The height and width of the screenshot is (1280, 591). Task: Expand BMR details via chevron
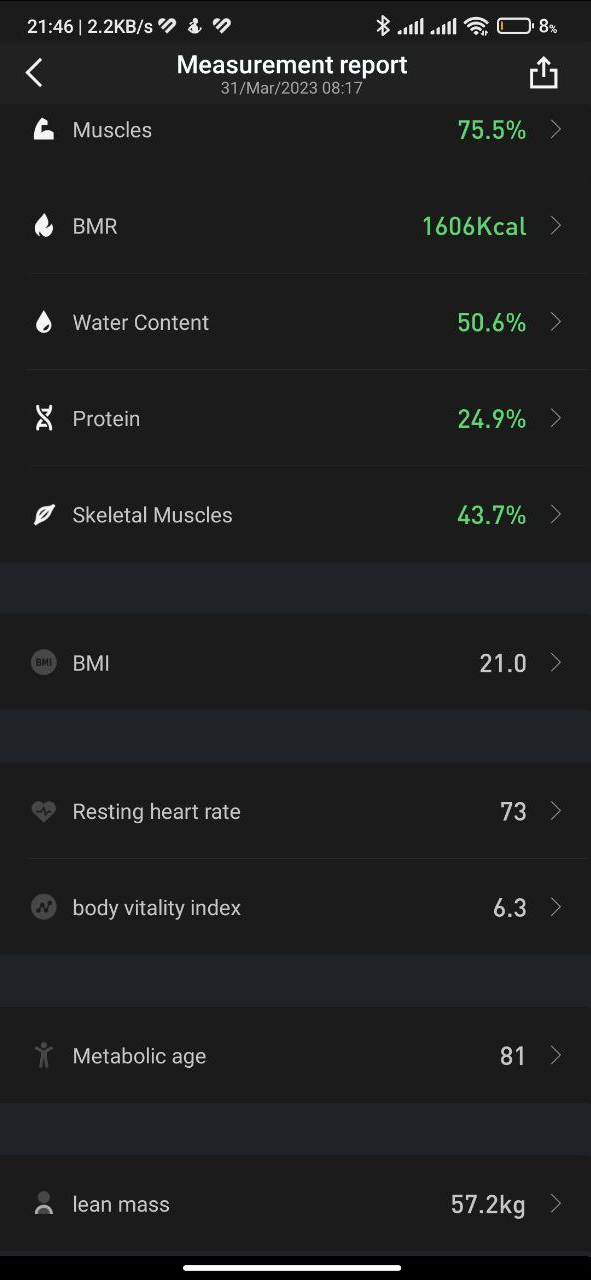point(556,226)
